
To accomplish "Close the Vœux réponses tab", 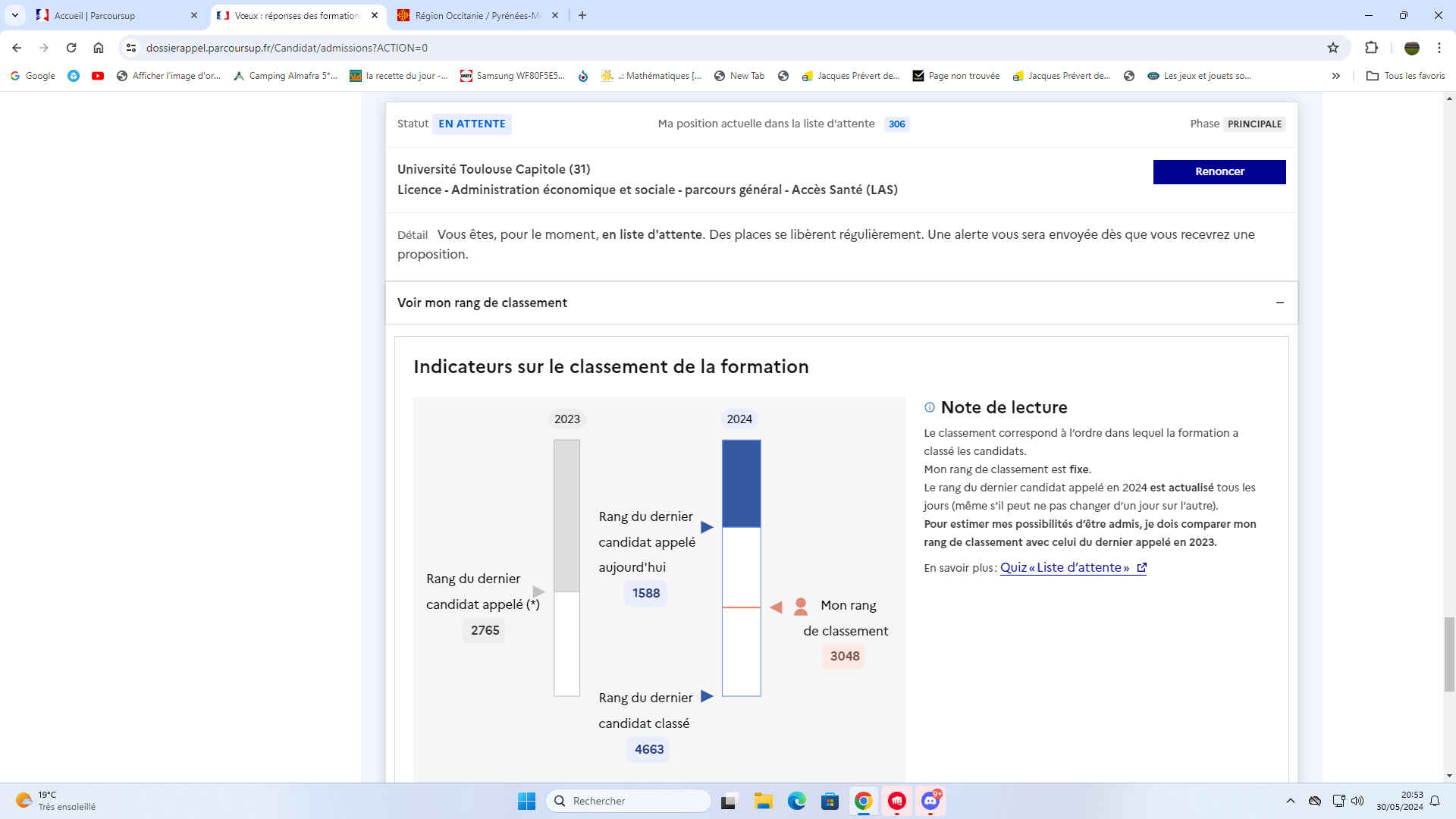I will pos(375,15).
